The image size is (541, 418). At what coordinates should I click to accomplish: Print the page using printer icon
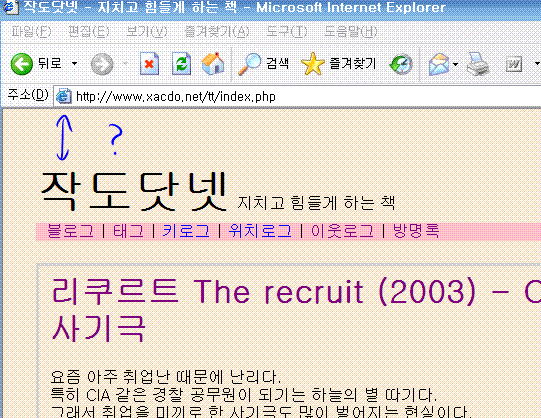pos(478,64)
